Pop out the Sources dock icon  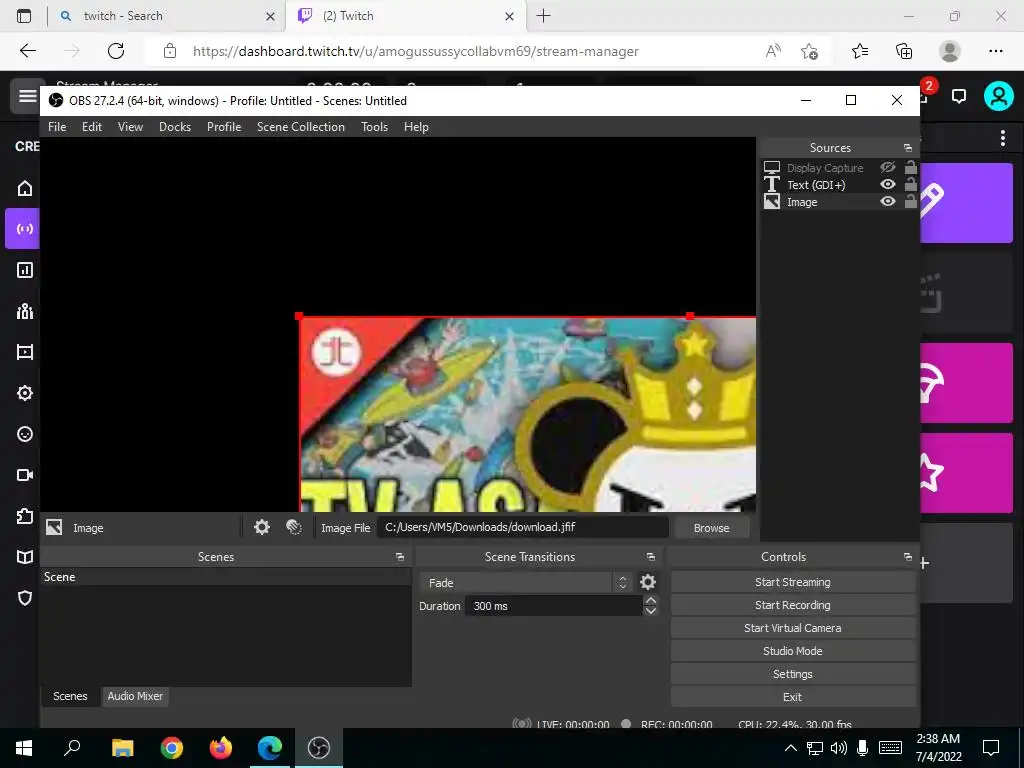[908, 148]
